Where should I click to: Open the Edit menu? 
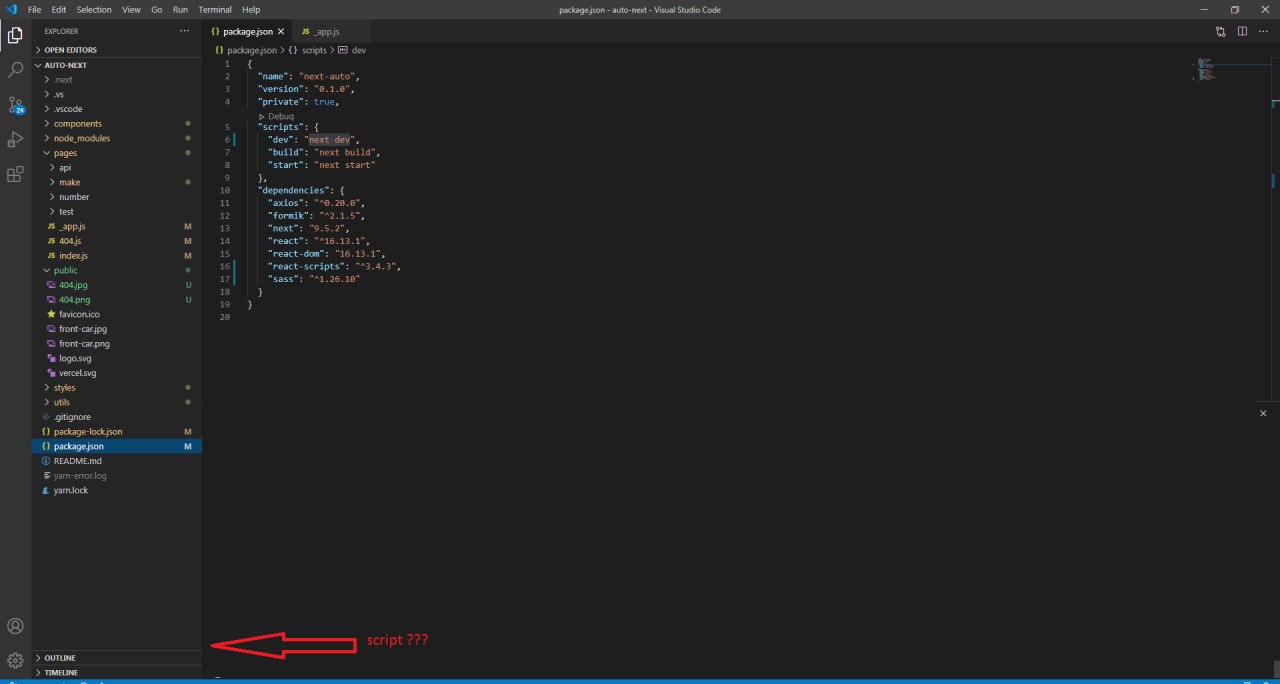click(x=59, y=9)
